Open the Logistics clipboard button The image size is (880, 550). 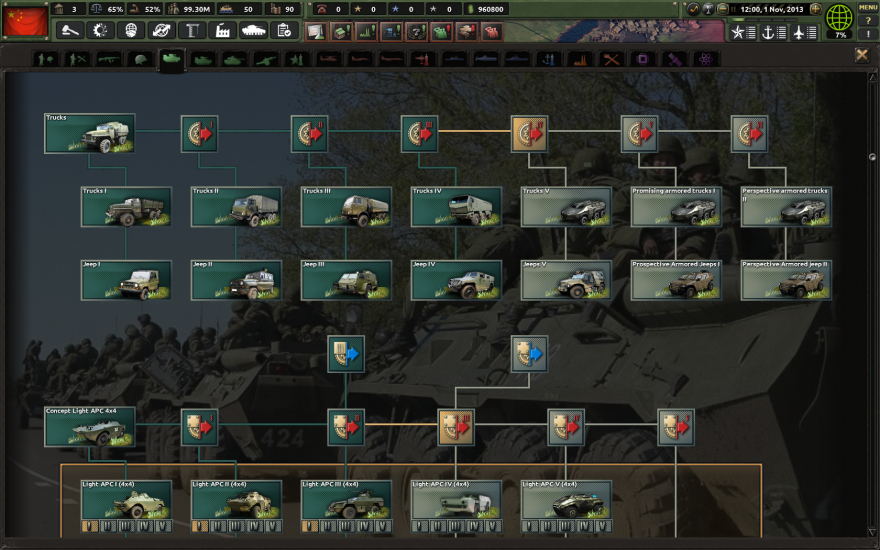click(284, 30)
